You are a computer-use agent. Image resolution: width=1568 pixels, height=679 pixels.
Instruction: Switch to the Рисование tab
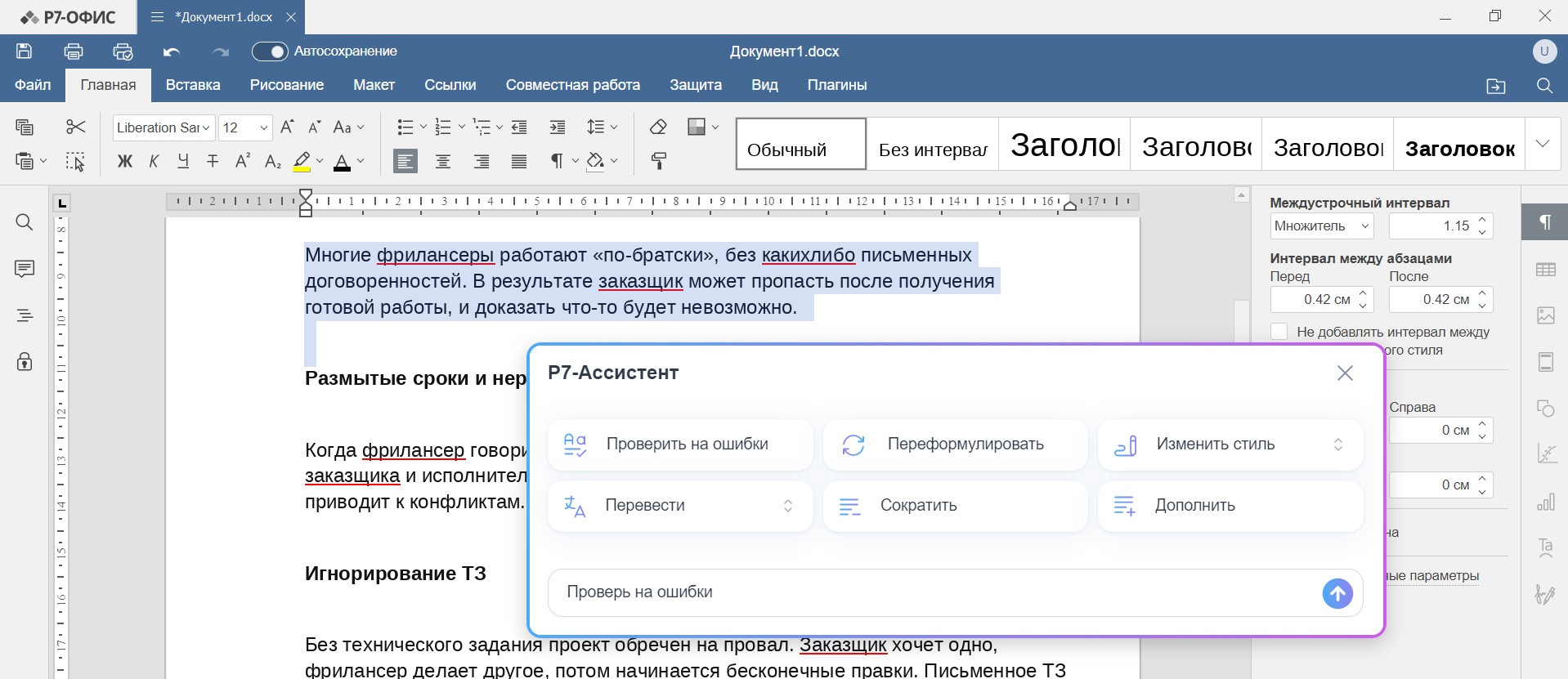[287, 85]
